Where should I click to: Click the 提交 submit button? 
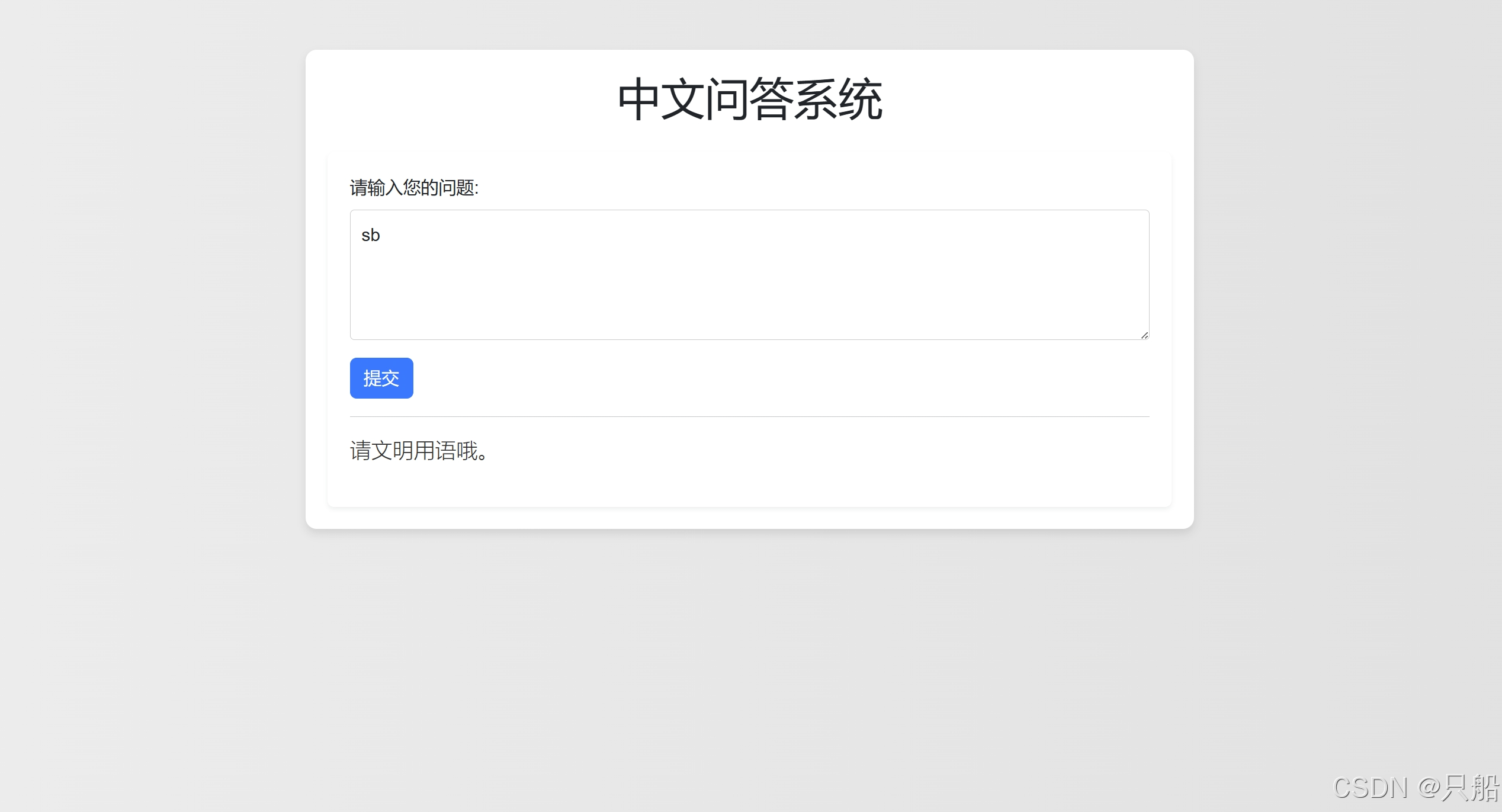[381, 378]
